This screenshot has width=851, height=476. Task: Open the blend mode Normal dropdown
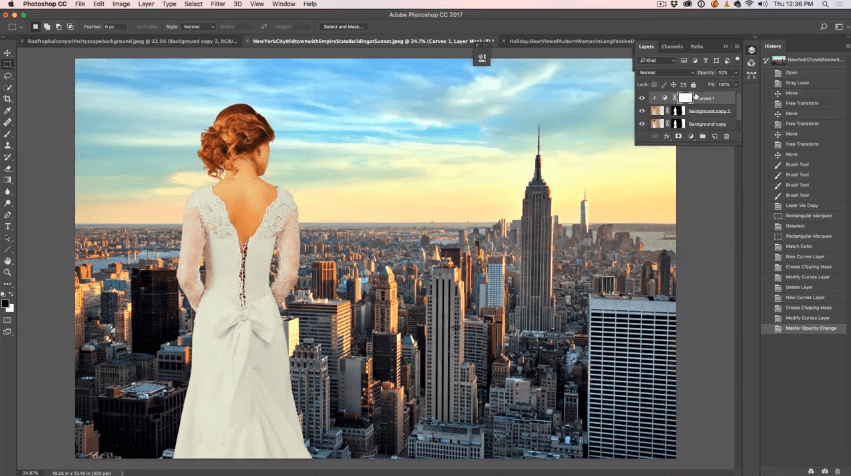pos(666,72)
